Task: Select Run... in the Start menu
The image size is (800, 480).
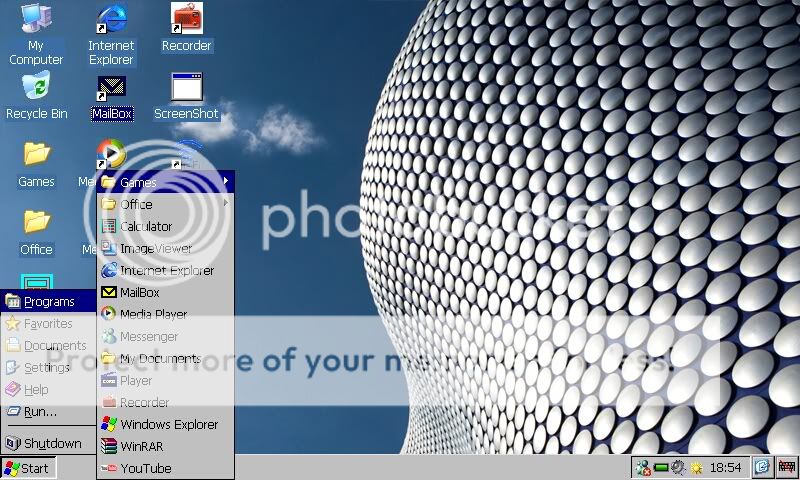Action: click(48, 411)
